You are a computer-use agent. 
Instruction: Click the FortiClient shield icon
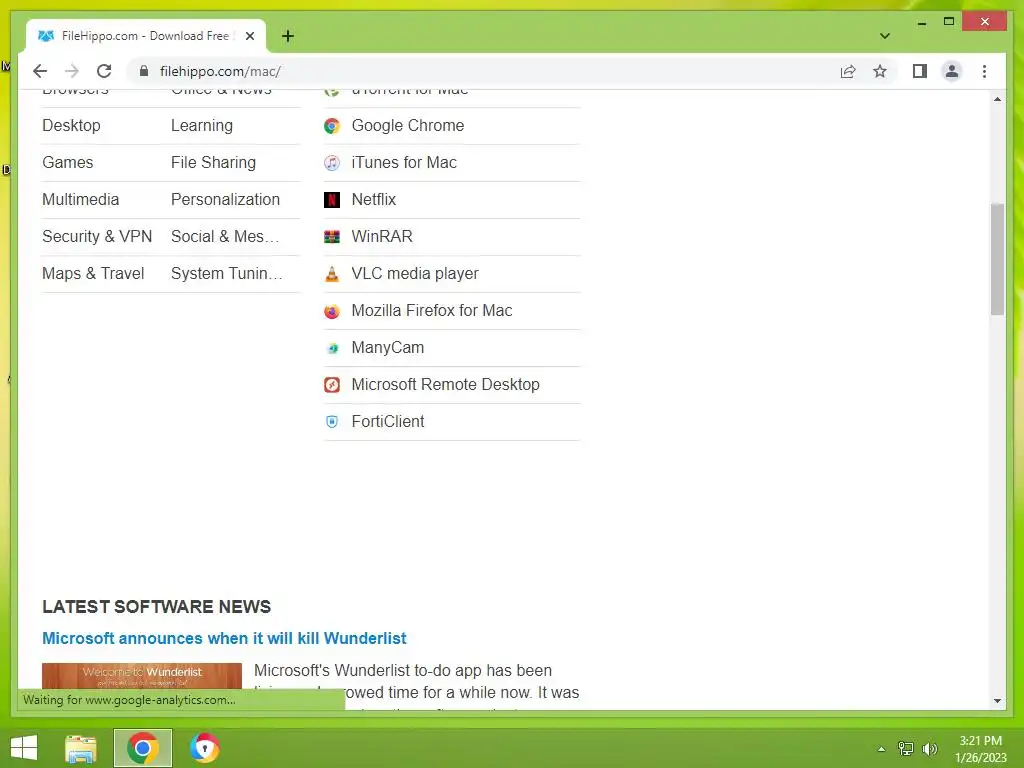coord(332,422)
